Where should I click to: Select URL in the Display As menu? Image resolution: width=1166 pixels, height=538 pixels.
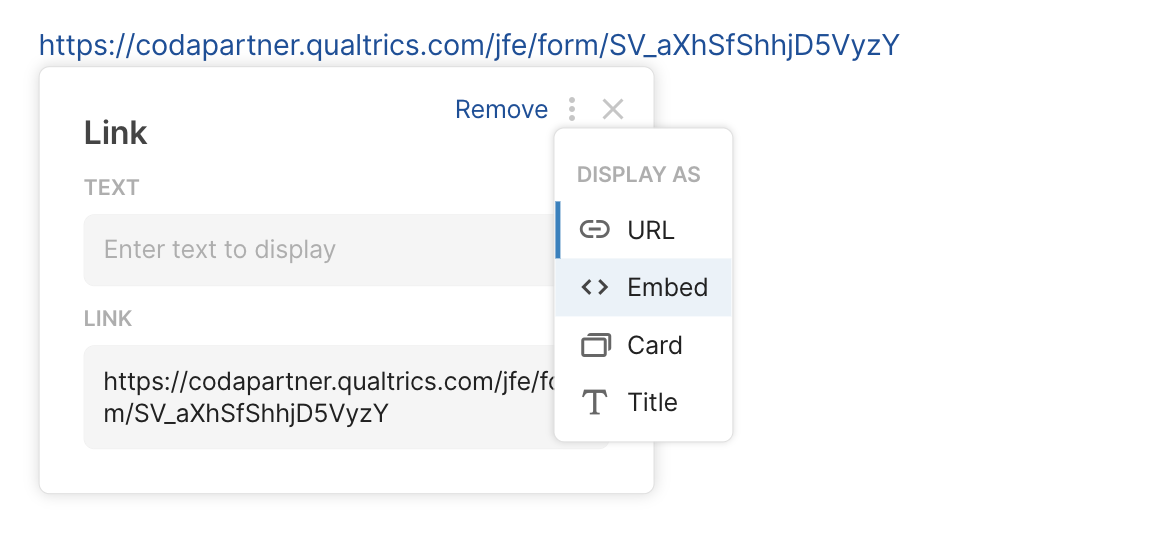coord(651,230)
